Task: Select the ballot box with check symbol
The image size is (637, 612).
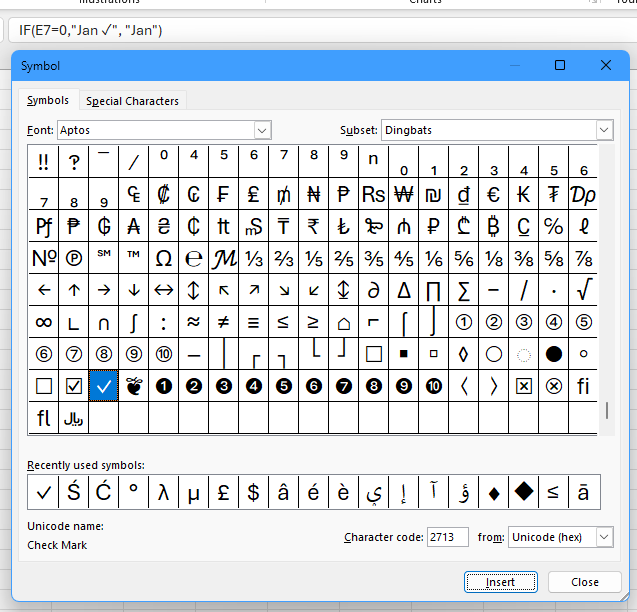Action: 74,386
